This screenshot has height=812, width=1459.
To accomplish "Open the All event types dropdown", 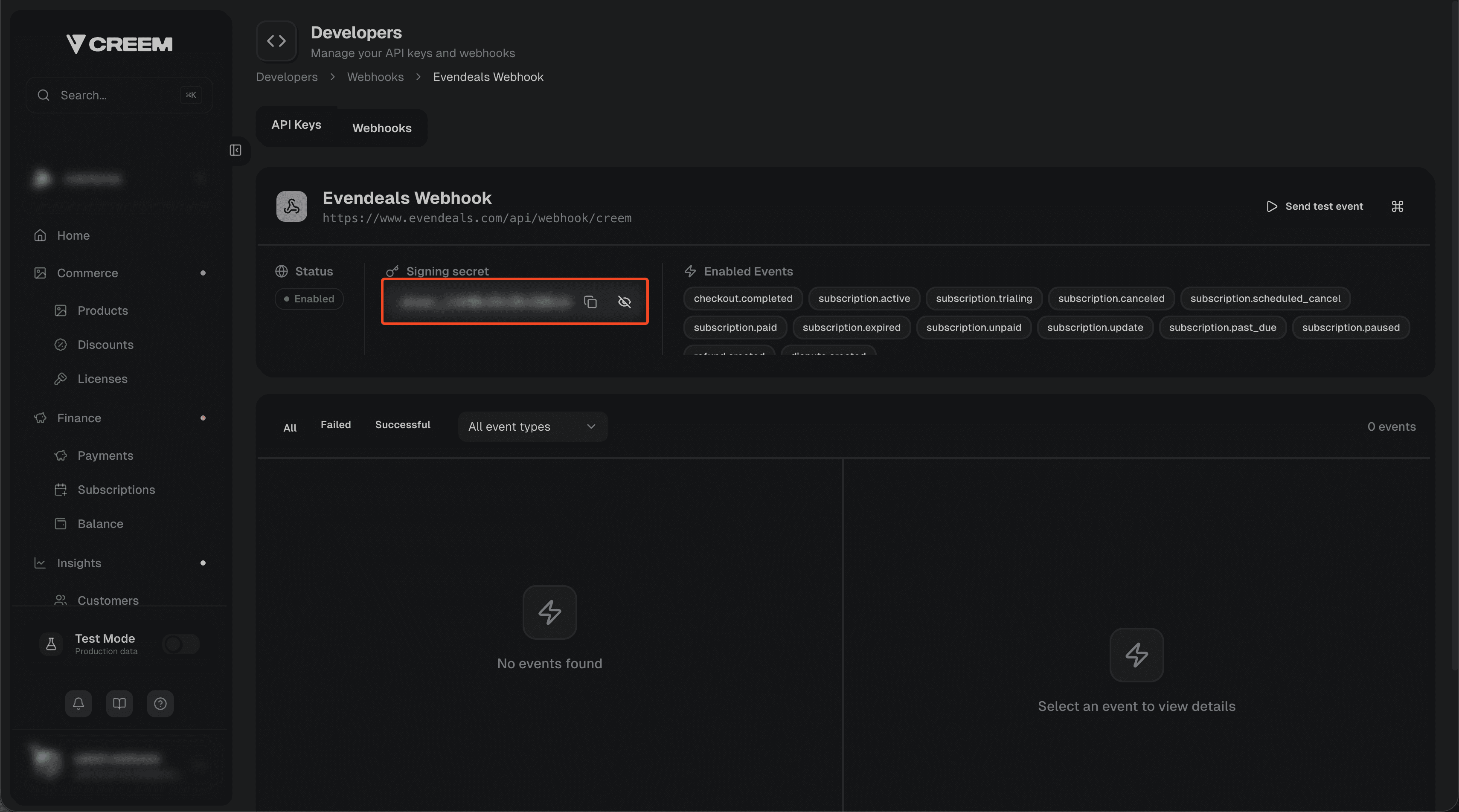I will 532,426.
